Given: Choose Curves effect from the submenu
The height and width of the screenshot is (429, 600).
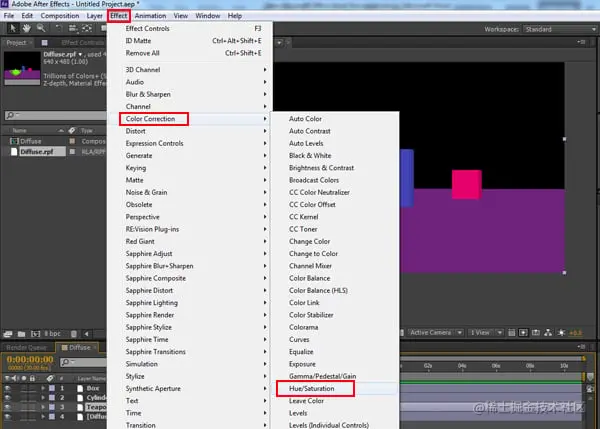Looking at the screenshot, I should 335,339.
